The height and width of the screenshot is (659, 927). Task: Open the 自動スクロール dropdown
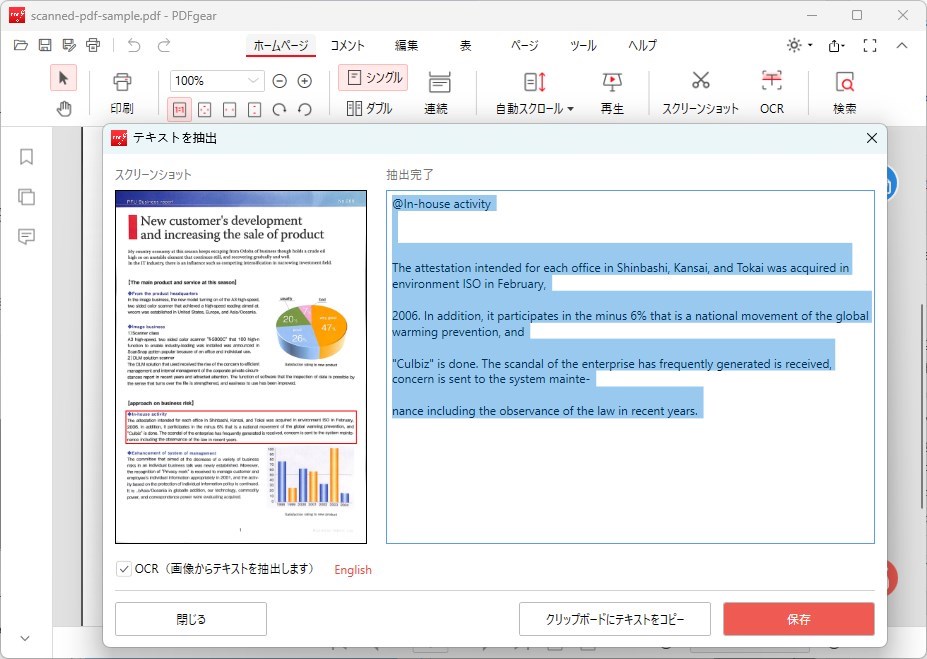tap(533, 107)
